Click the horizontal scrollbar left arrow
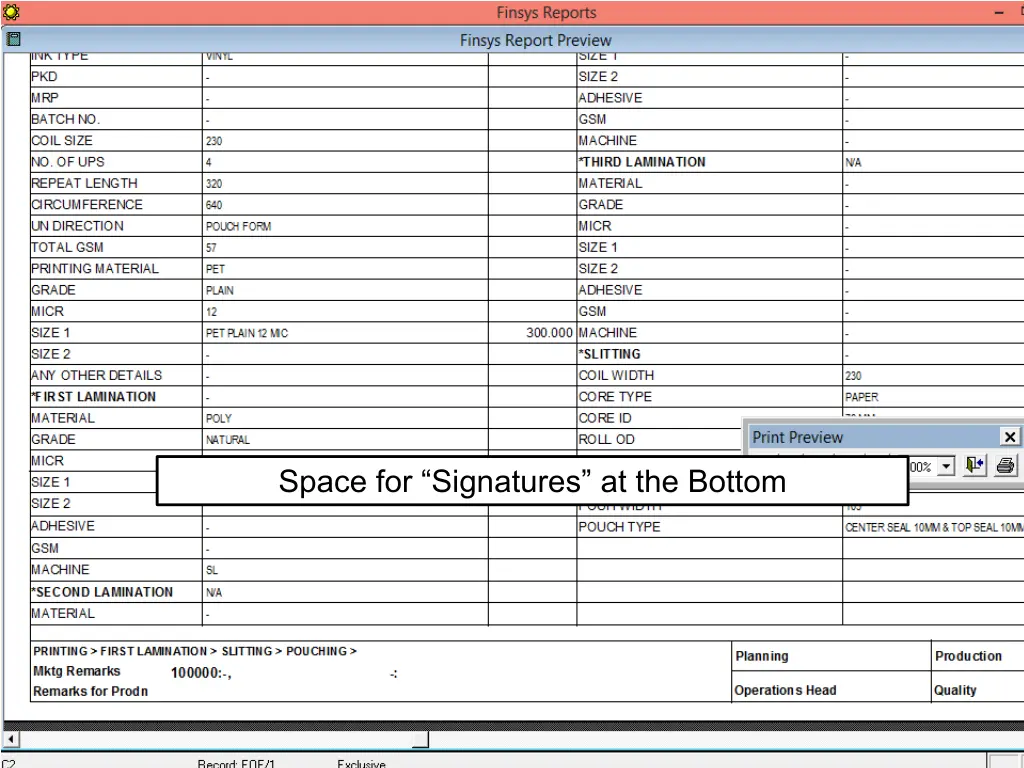Viewport: 1024px width, 768px height. [x=11, y=739]
